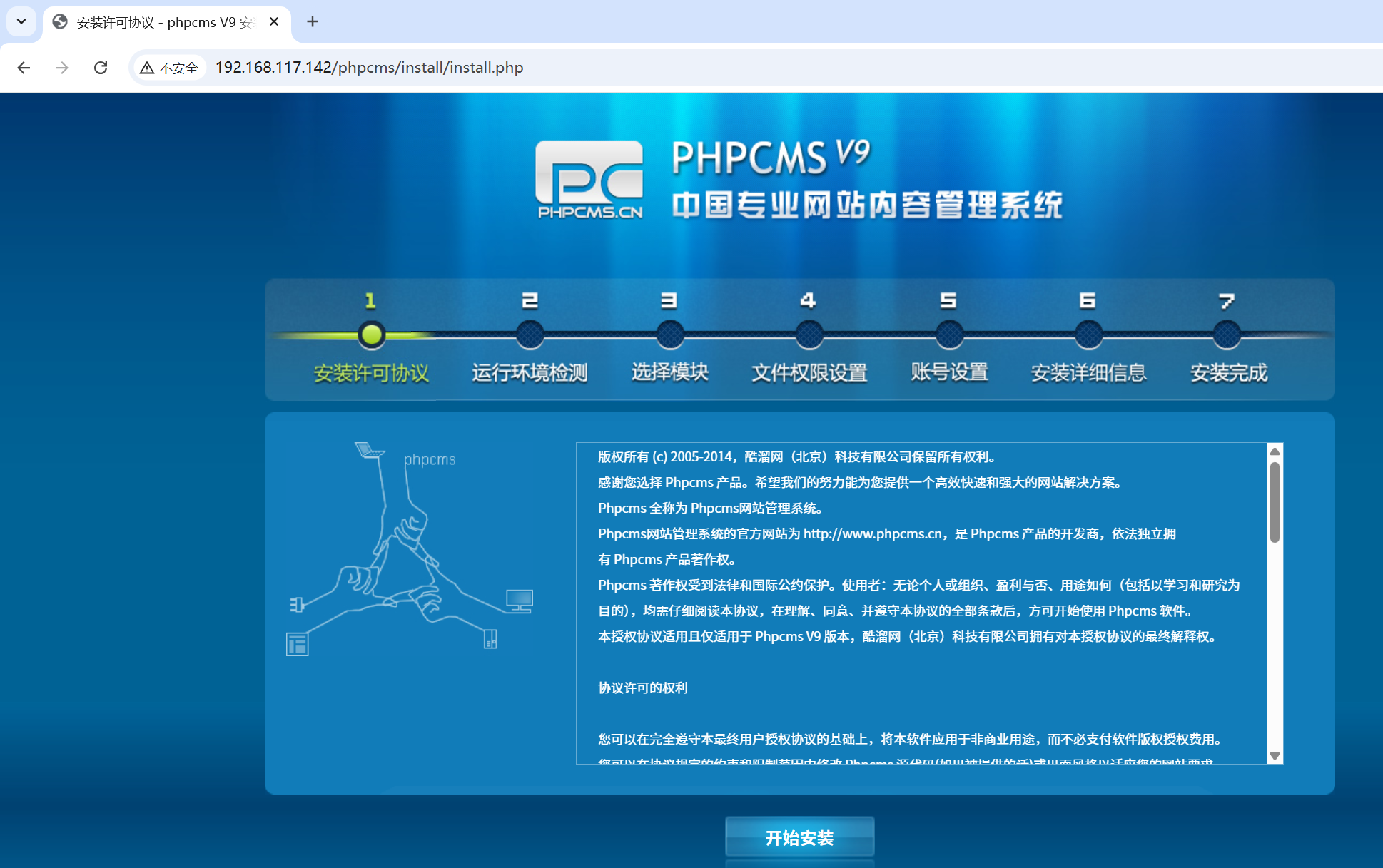This screenshot has height=868, width=1383.
Task: Select the 选择模块 step label
Action: (669, 372)
